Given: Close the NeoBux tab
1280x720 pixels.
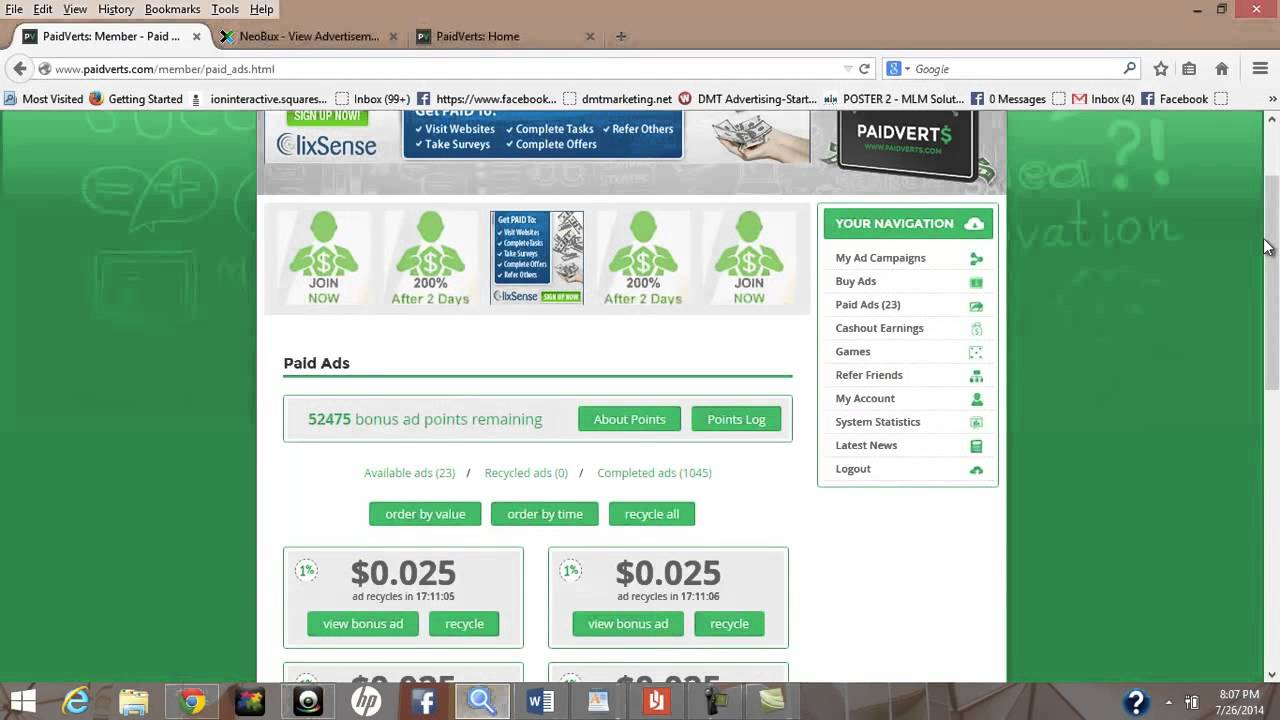Looking at the screenshot, I should [x=393, y=37].
